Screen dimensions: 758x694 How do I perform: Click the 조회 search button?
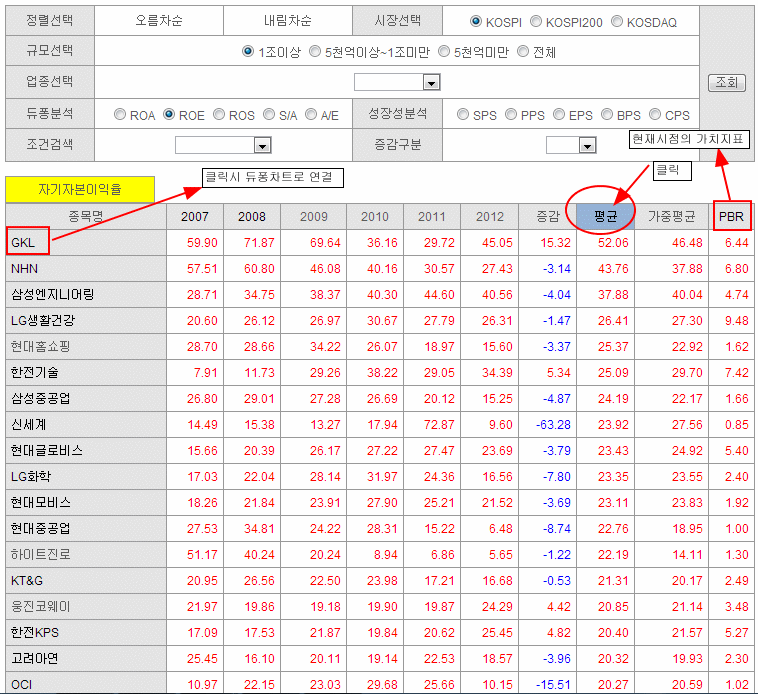coord(727,83)
